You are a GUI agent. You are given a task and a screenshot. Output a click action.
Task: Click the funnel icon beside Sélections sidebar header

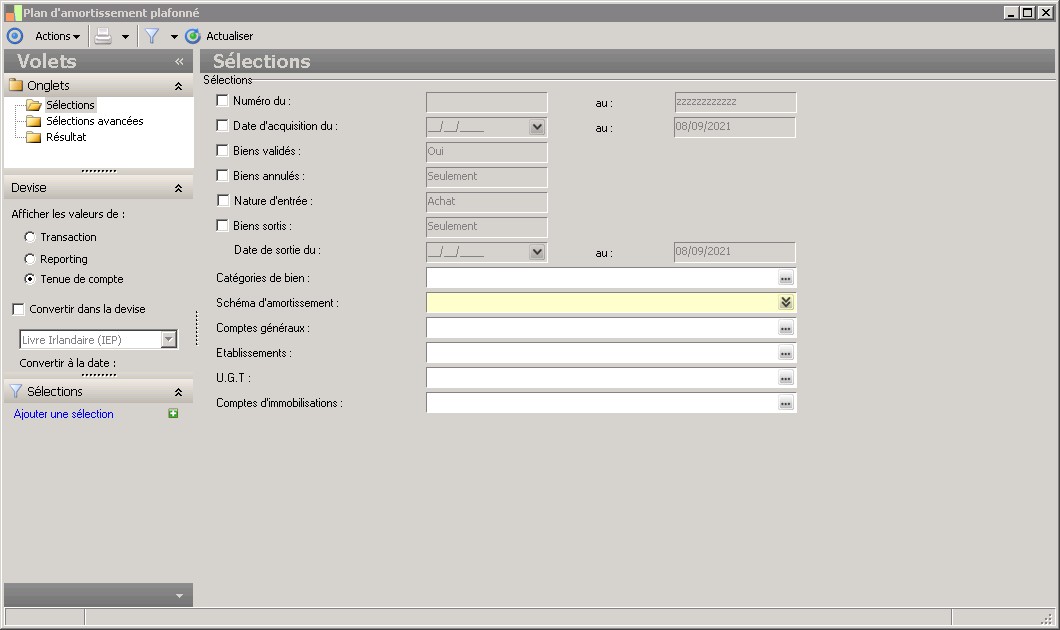16,391
